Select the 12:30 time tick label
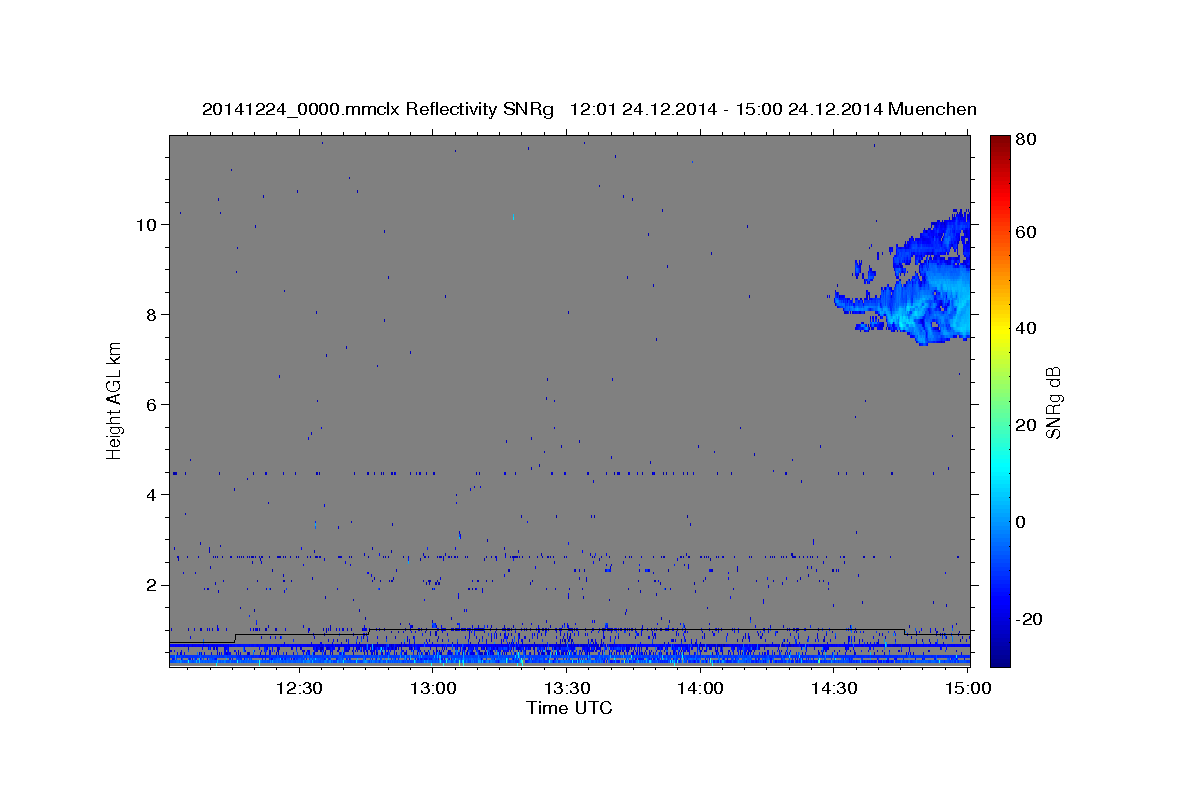Screen dimensions: 1200x800 298,688
